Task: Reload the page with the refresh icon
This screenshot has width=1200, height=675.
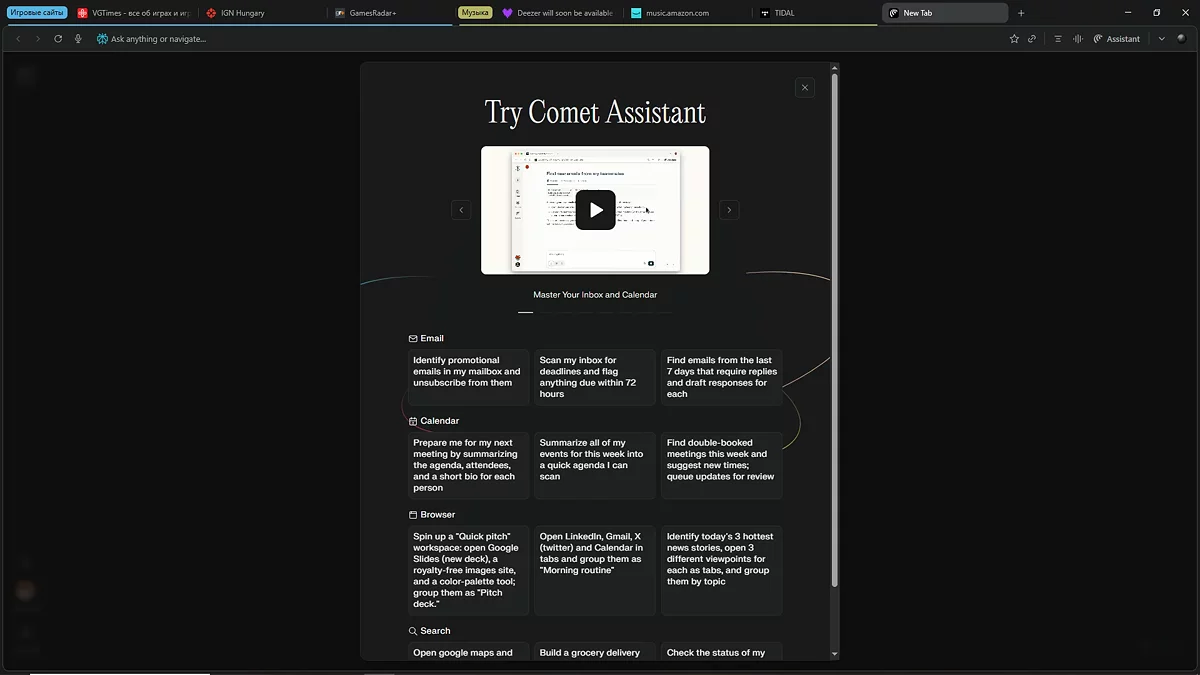Action: [58, 39]
